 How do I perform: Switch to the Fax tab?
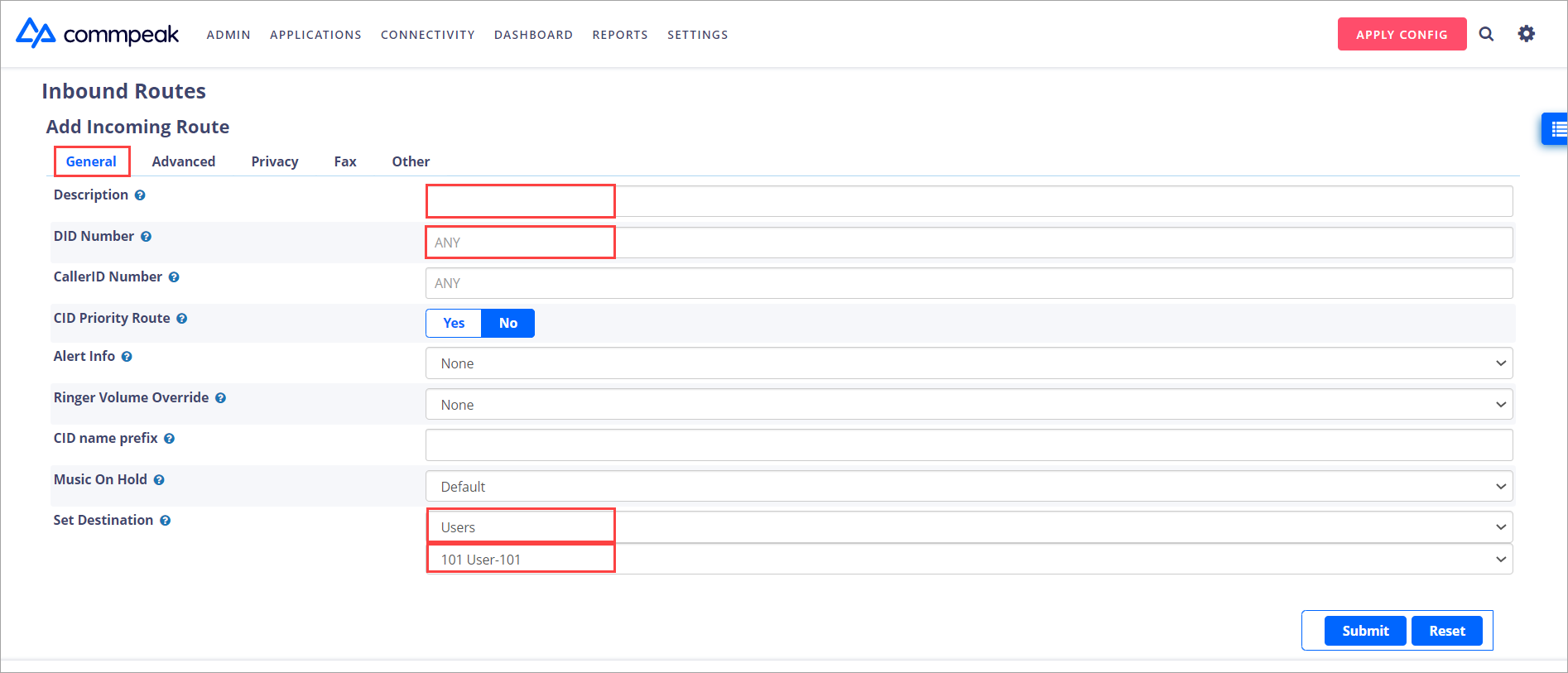(345, 161)
